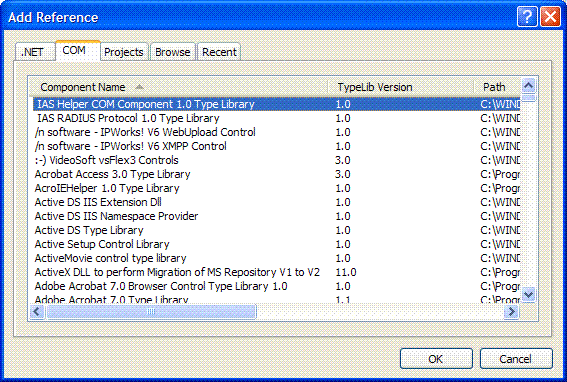Viewport: 567px width, 382px height.
Task: Click version 3.0 of Acrobat Access row
Action: coord(343,174)
